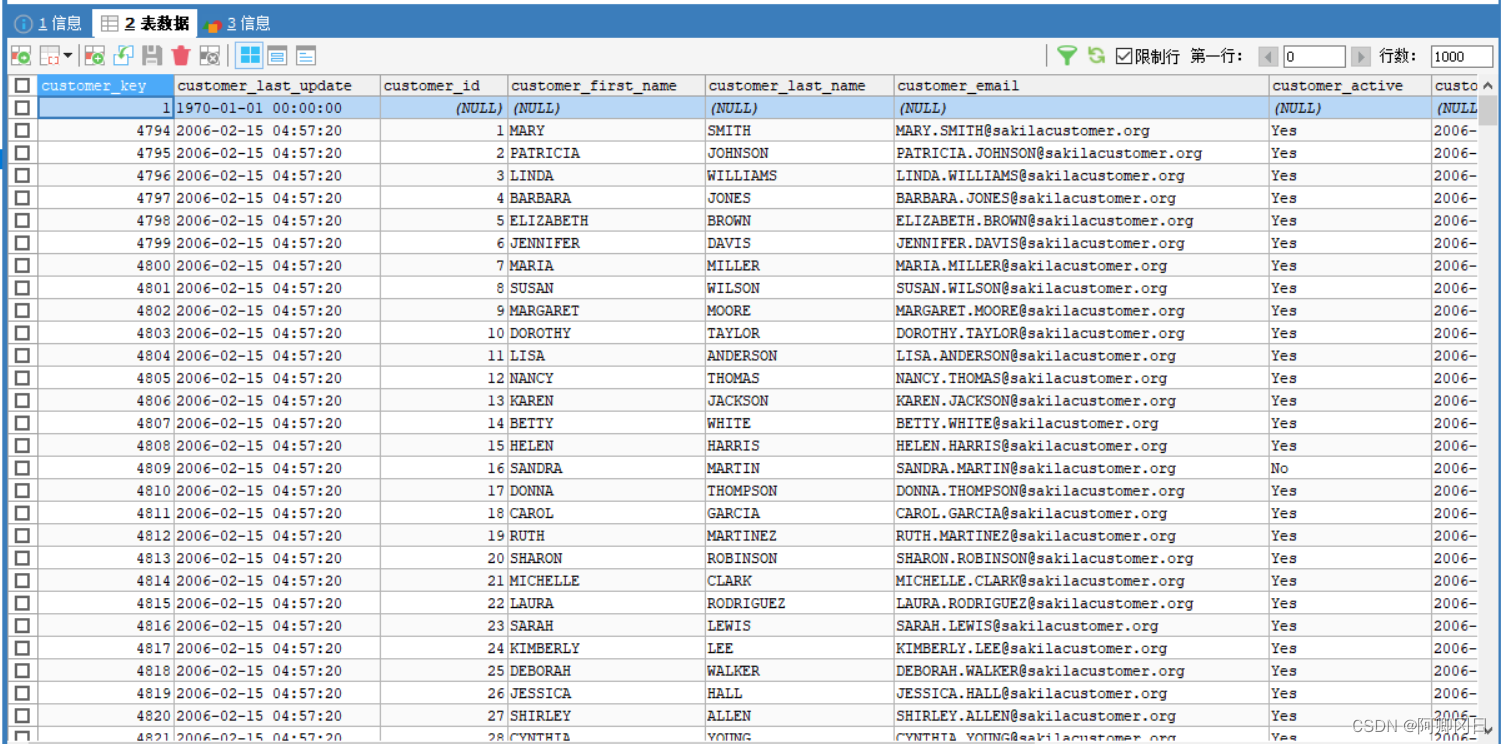
Task: Switch to grid view mode icon
Action: (250, 56)
